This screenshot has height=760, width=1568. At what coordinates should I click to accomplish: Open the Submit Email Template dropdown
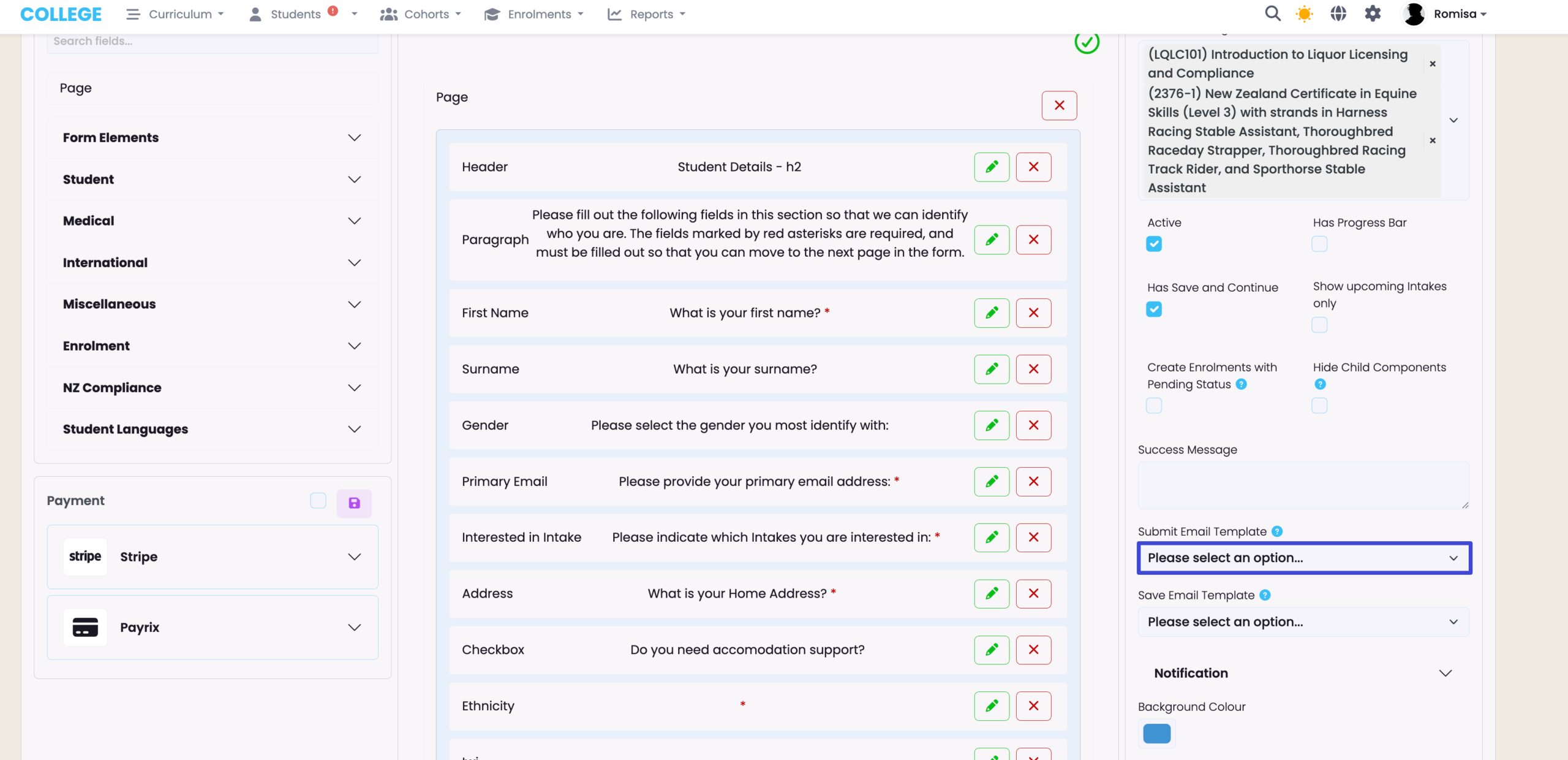[x=1303, y=558]
